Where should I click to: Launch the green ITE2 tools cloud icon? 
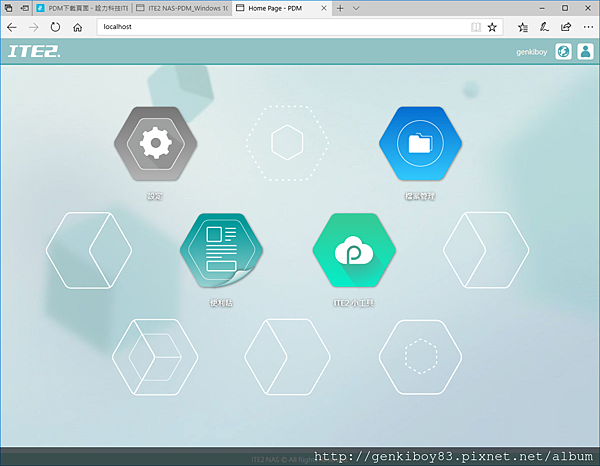(x=354, y=250)
